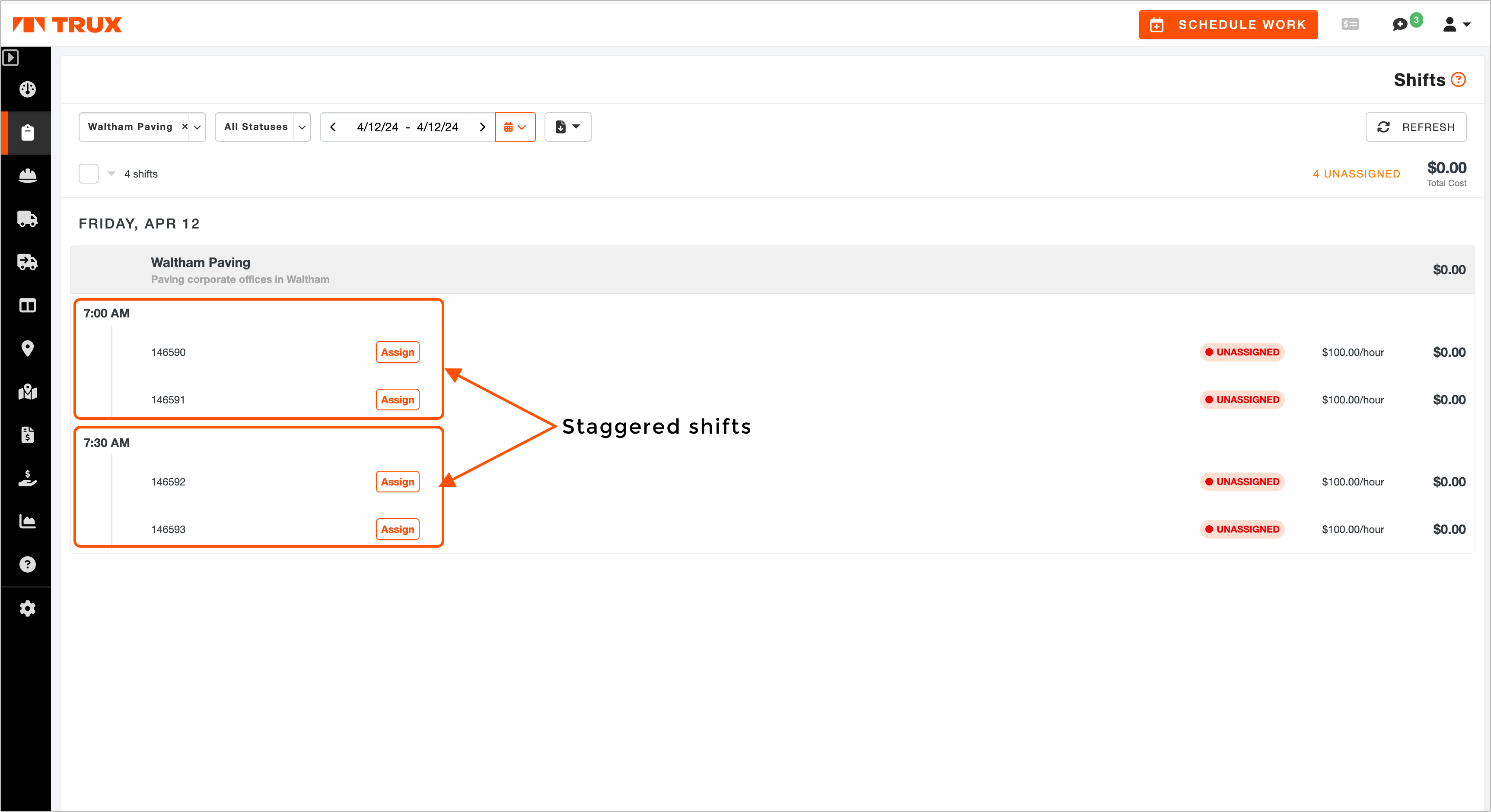Click shift number 146593
Image resolution: width=1491 pixels, height=812 pixels.
coord(168,529)
